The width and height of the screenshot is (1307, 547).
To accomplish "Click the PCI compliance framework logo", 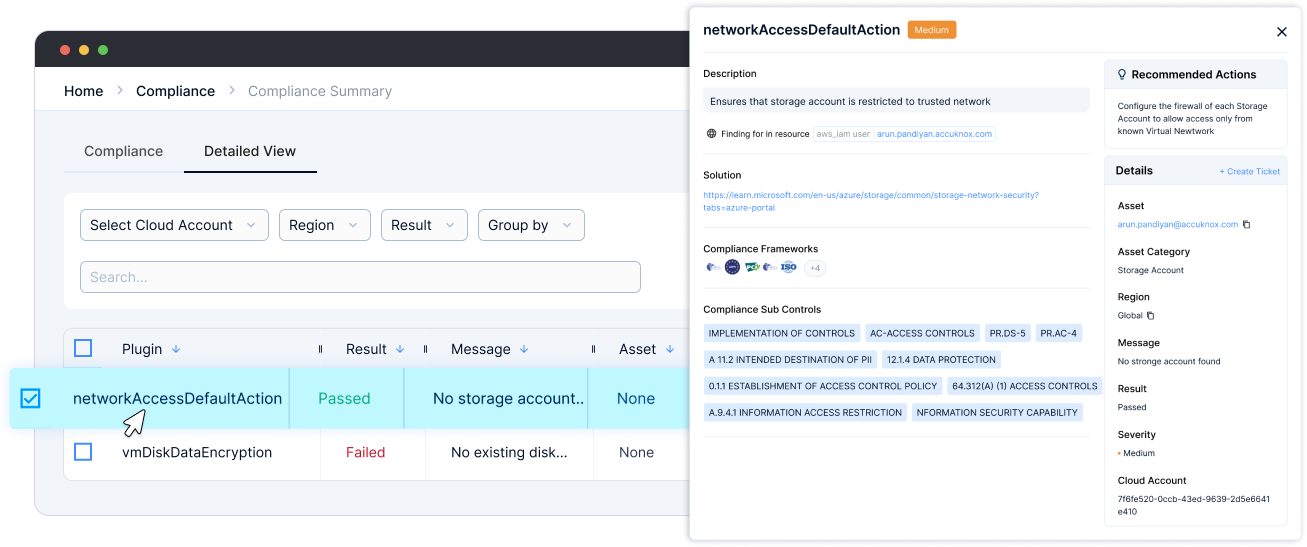I will coord(752,267).
